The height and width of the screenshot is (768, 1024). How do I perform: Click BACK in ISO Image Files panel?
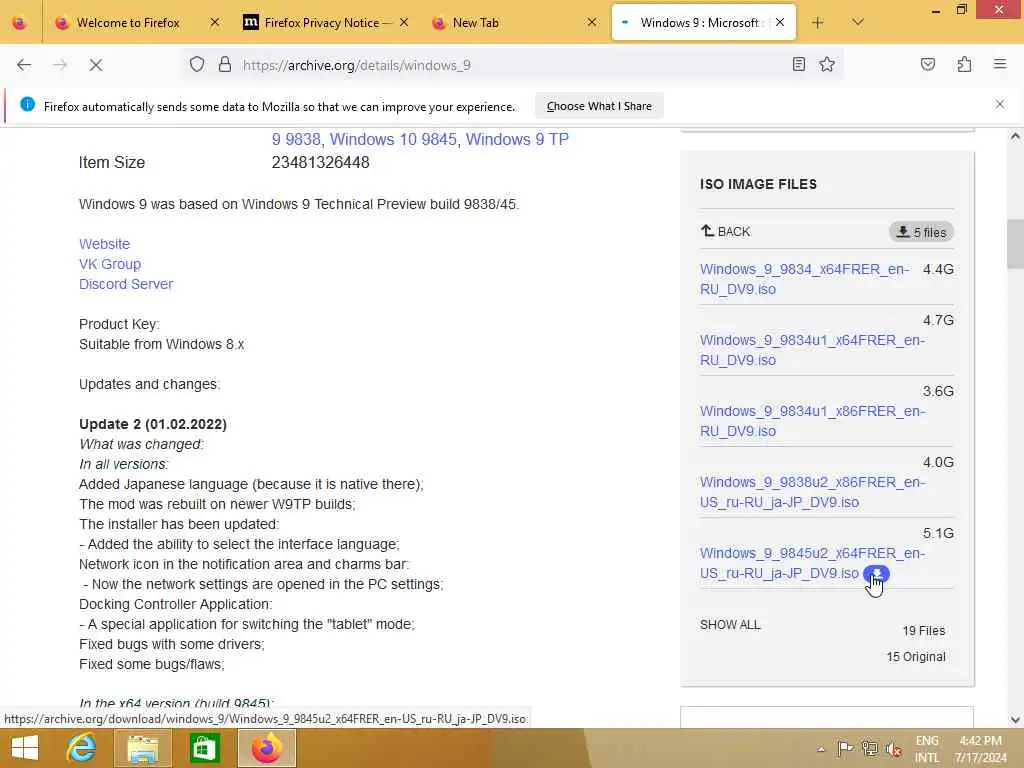point(726,231)
